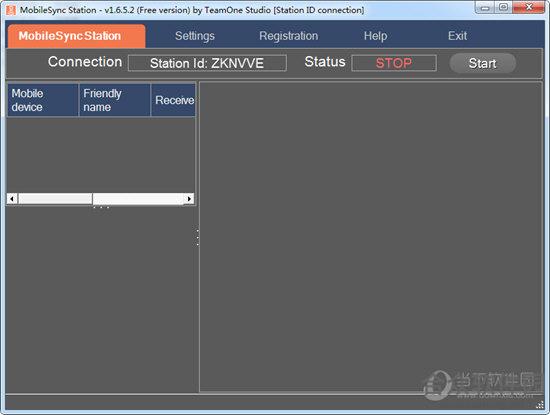Open the Help menu
The image size is (550, 415).
coord(375,36)
